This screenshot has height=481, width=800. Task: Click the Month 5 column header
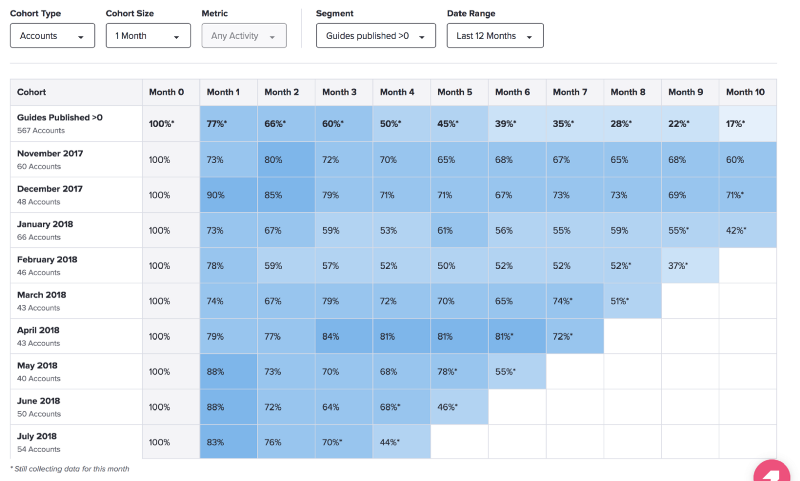pyautogui.click(x=459, y=92)
